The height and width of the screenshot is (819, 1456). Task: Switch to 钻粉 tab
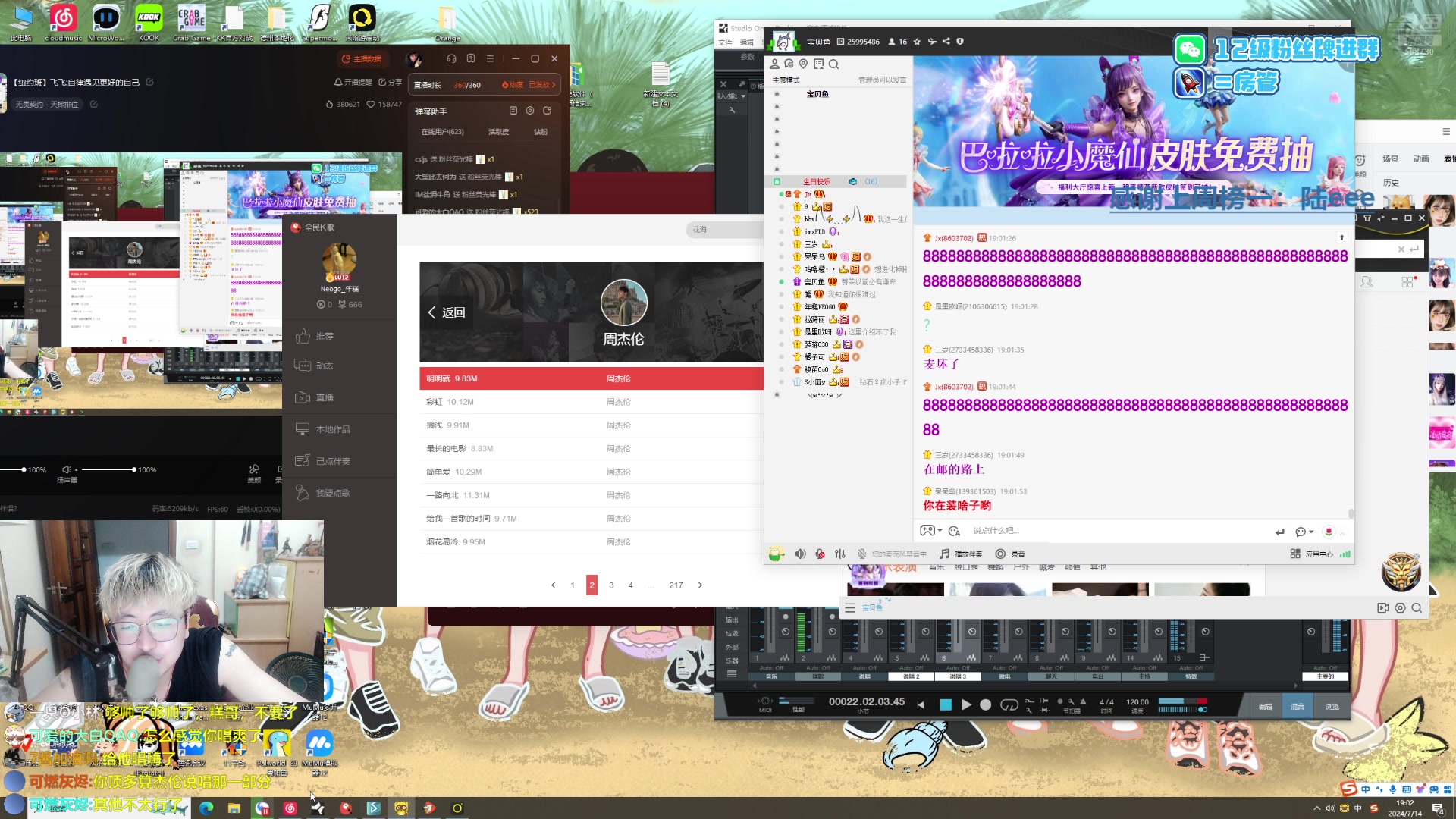point(541,132)
